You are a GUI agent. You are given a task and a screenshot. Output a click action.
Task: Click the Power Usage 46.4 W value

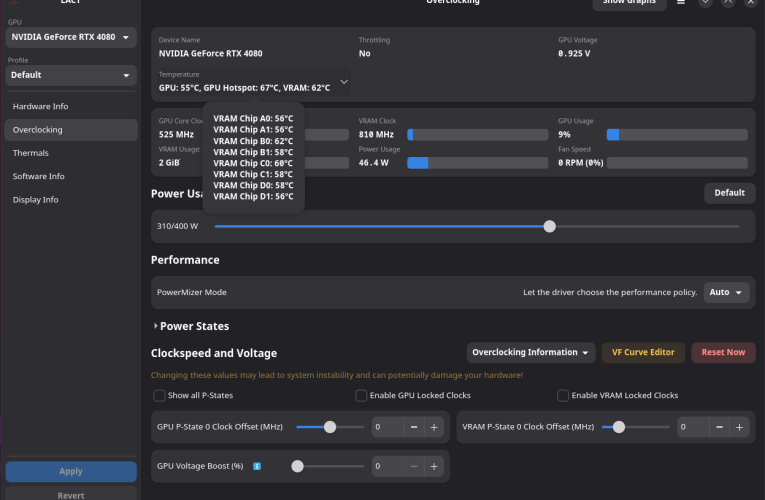(x=374, y=163)
